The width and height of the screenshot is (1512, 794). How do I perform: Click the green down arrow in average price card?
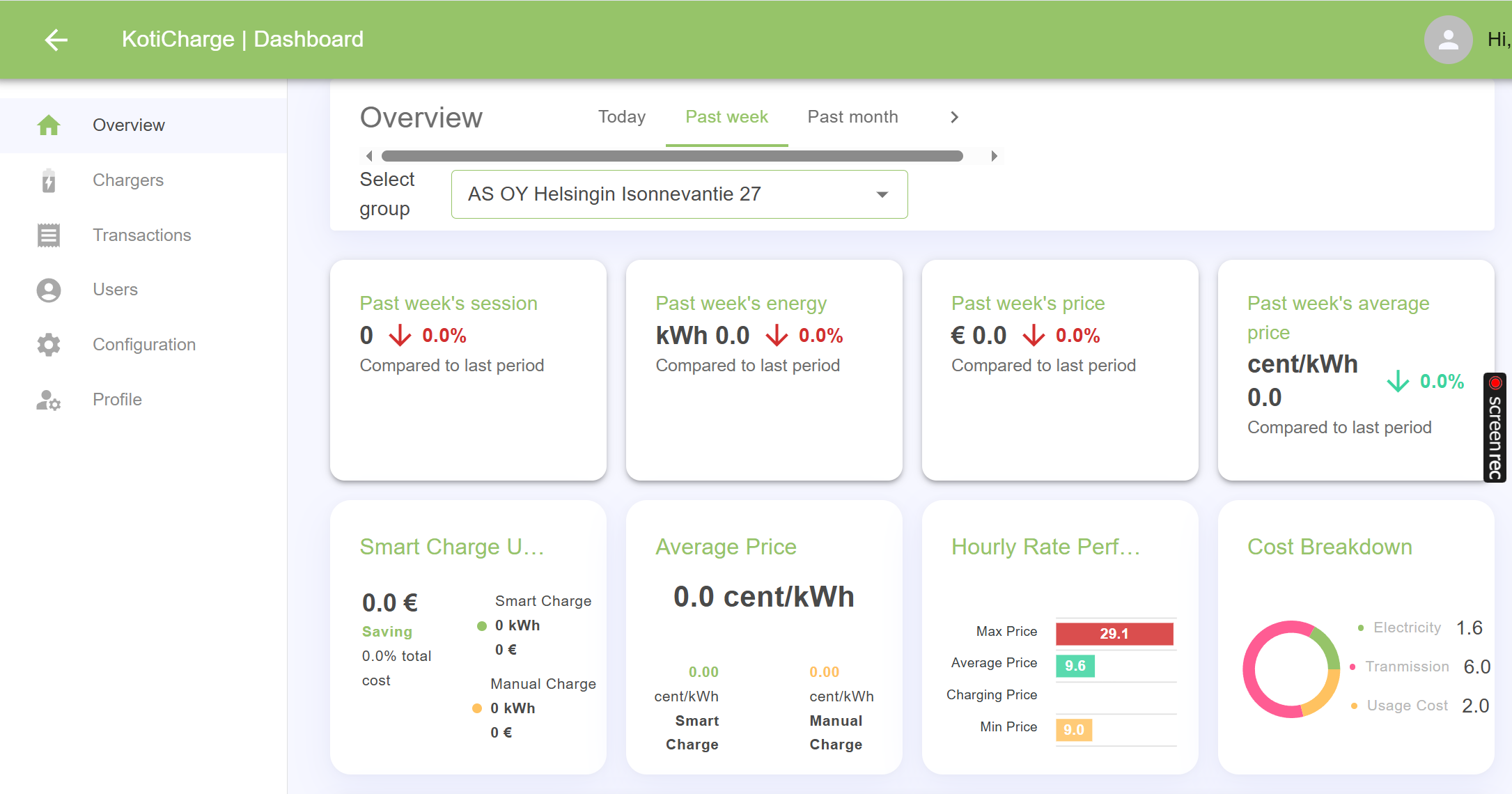[1398, 382]
